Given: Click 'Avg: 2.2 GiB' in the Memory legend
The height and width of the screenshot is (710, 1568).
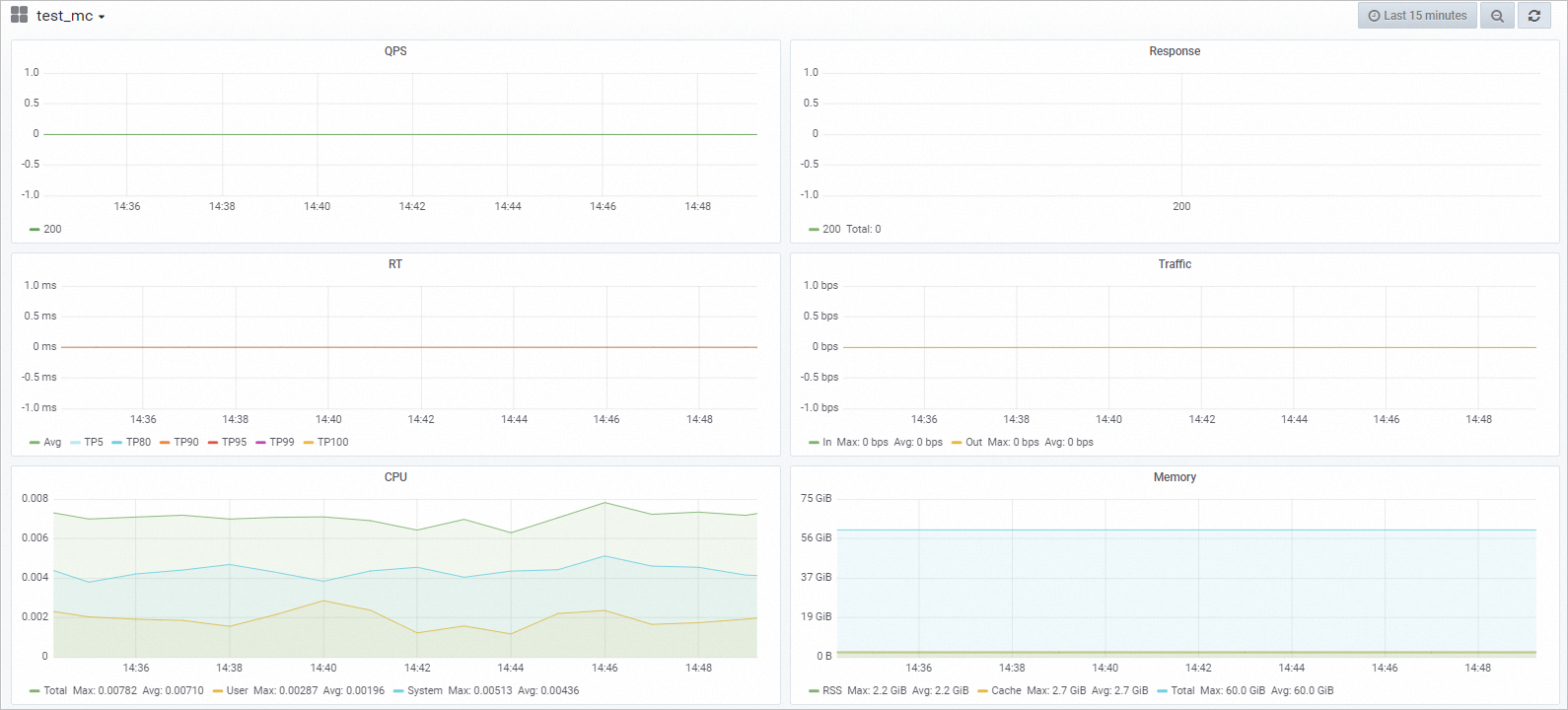Looking at the screenshot, I should tap(941, 690).
